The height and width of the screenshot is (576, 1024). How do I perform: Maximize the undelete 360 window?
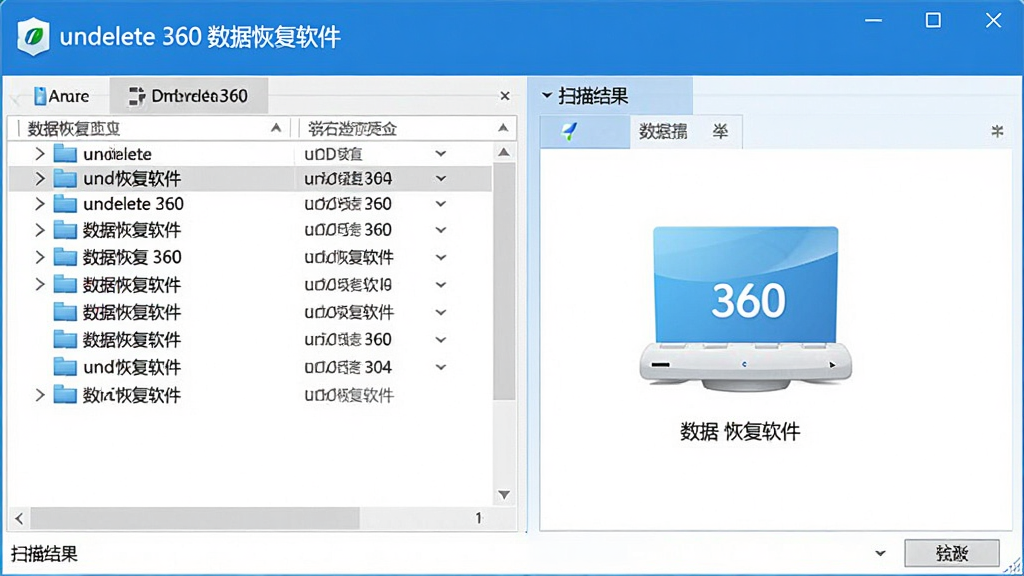[x=933, y=20]
